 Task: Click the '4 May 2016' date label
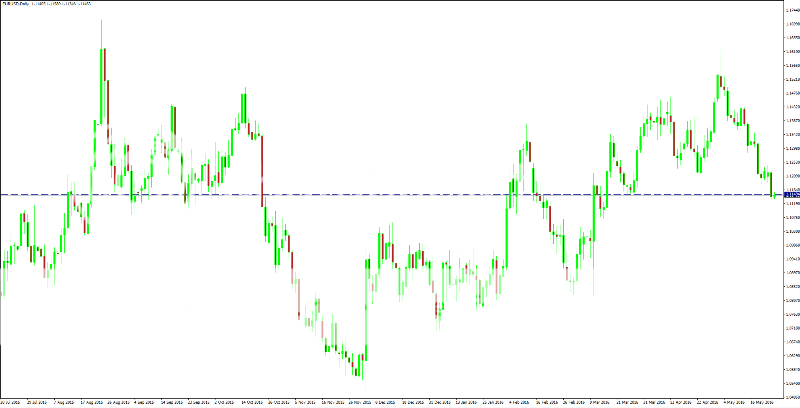click(x=734, y=402)
